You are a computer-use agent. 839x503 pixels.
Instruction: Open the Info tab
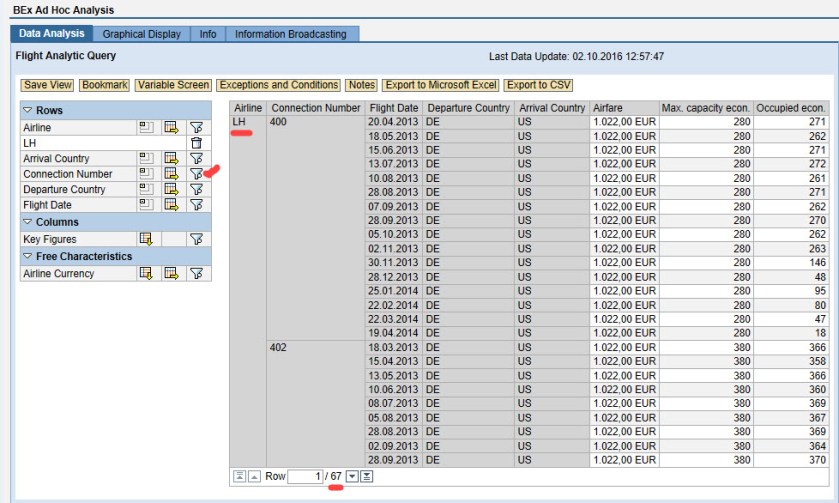pos(208,34)
